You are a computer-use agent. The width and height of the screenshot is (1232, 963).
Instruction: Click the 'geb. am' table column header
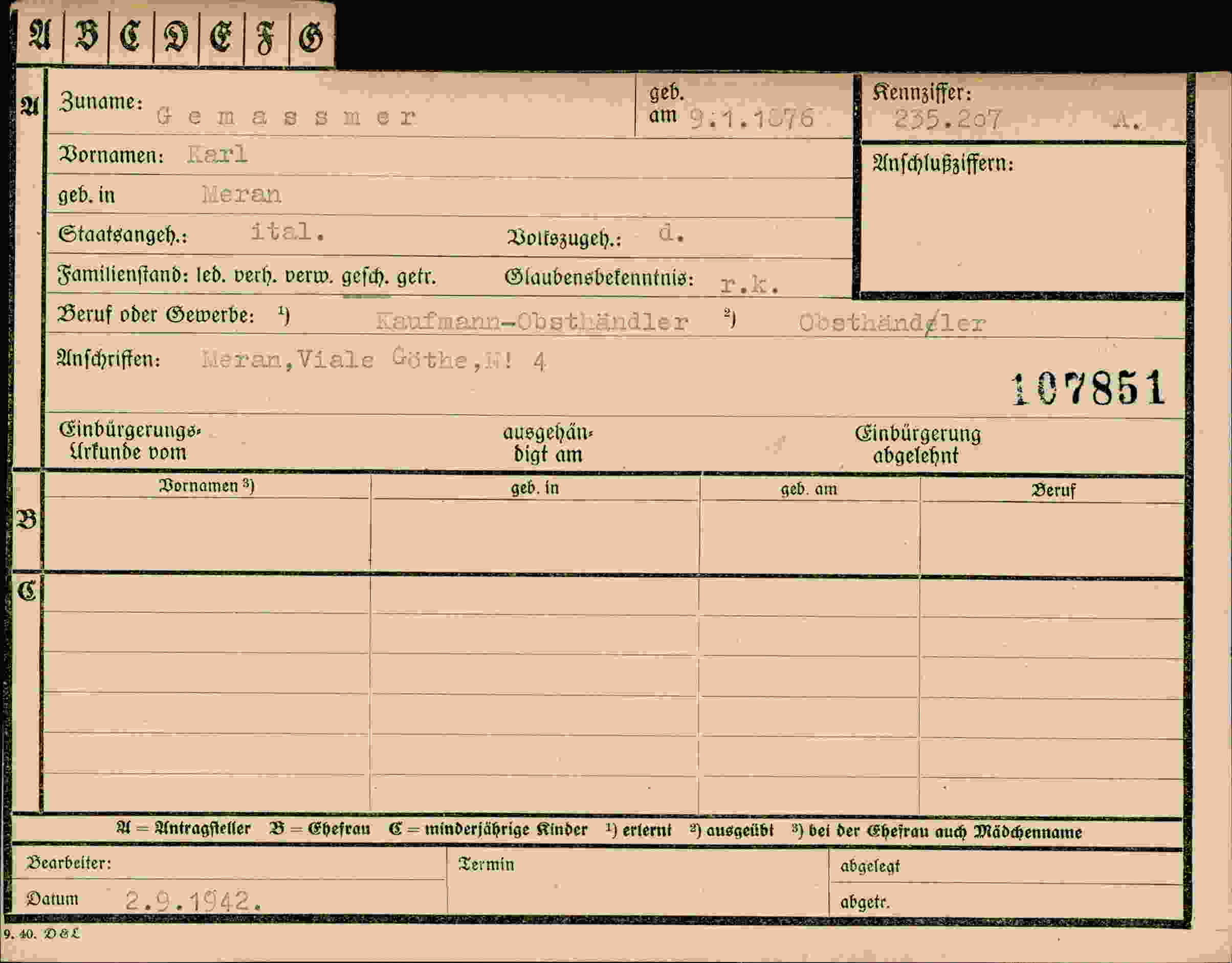coord(808,489)
